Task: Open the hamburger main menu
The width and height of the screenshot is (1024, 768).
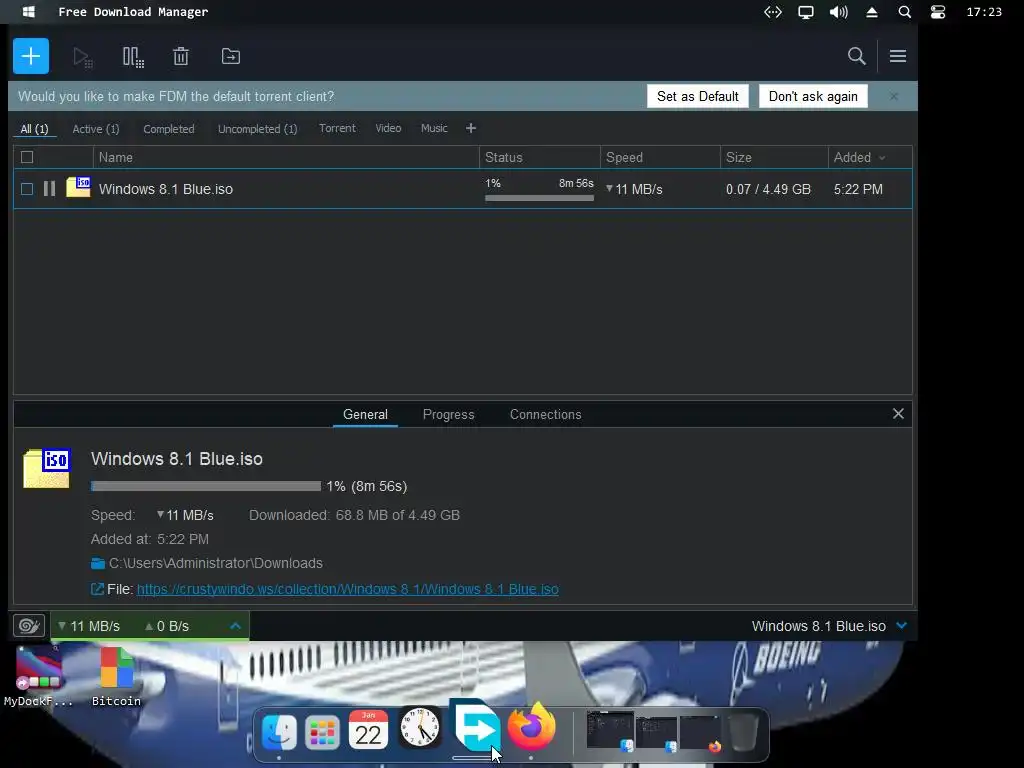Action: click(x=897, y=56)
